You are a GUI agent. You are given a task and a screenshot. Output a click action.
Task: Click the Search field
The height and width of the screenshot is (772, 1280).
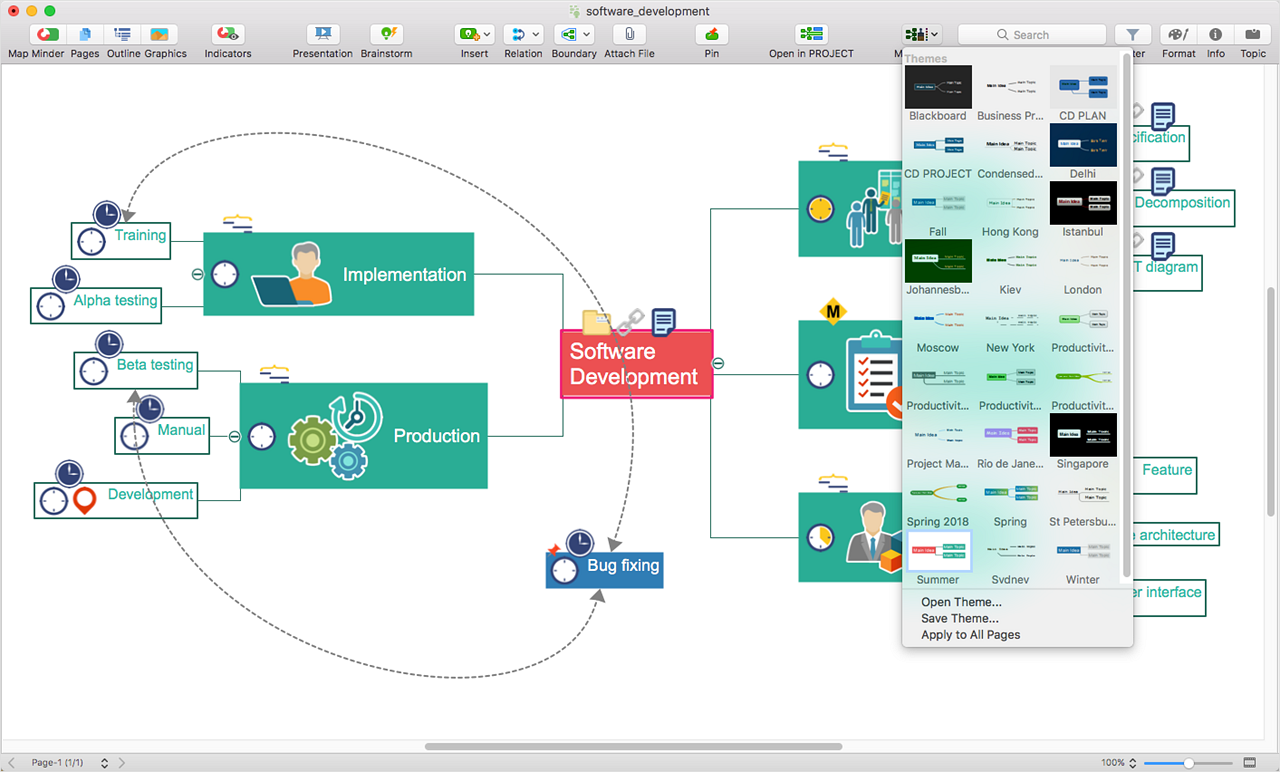[1032, 35]
